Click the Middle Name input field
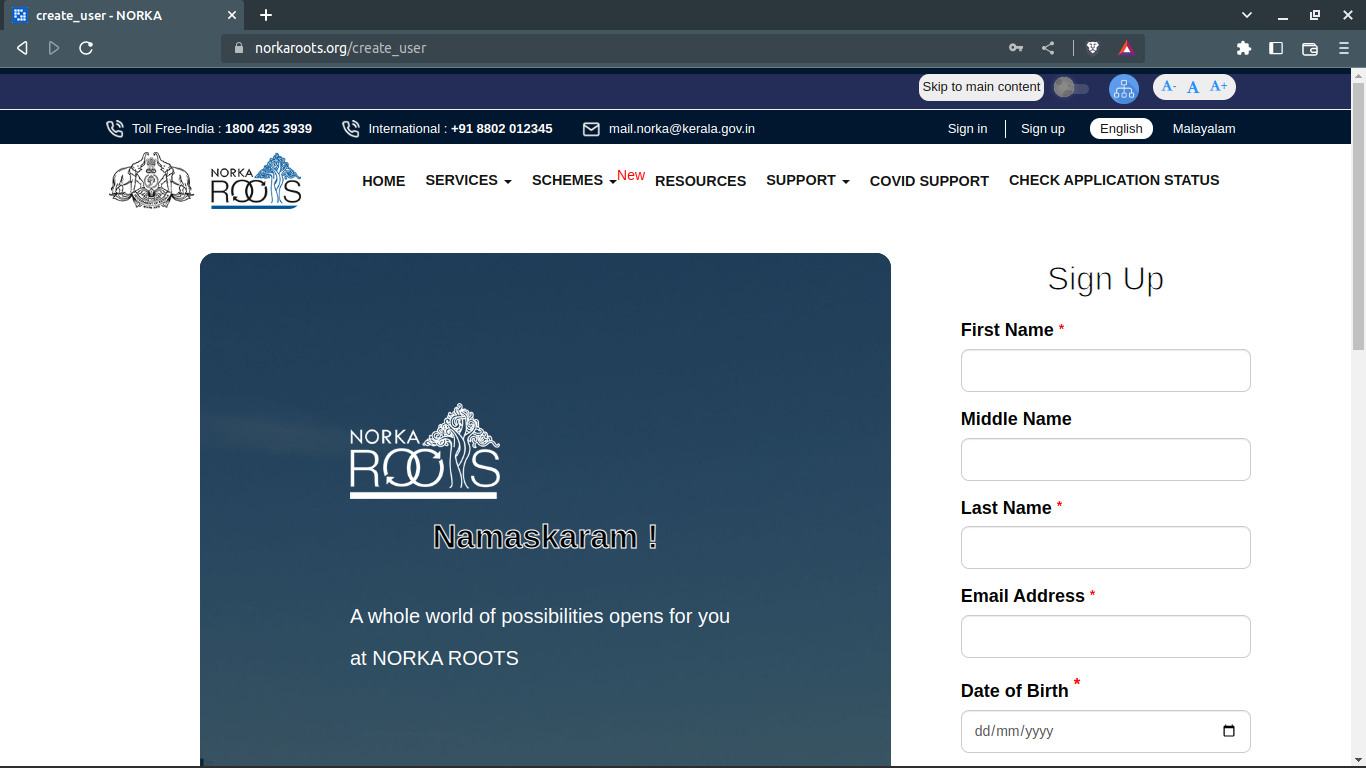Screen dimensions: 1366x768 click(x=1106, y=460)
